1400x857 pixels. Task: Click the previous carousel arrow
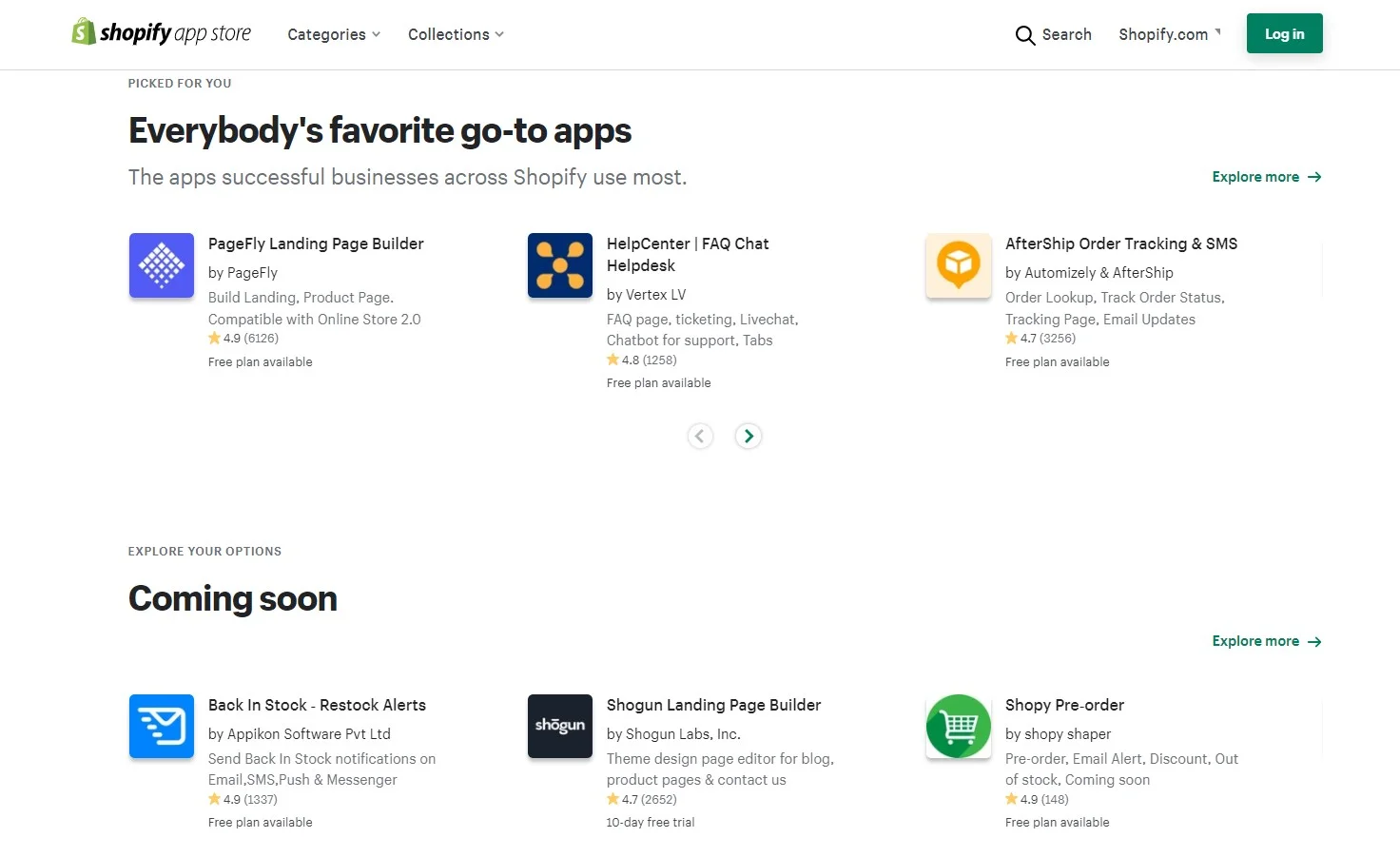pyautogui.click(x=700, y=436)
